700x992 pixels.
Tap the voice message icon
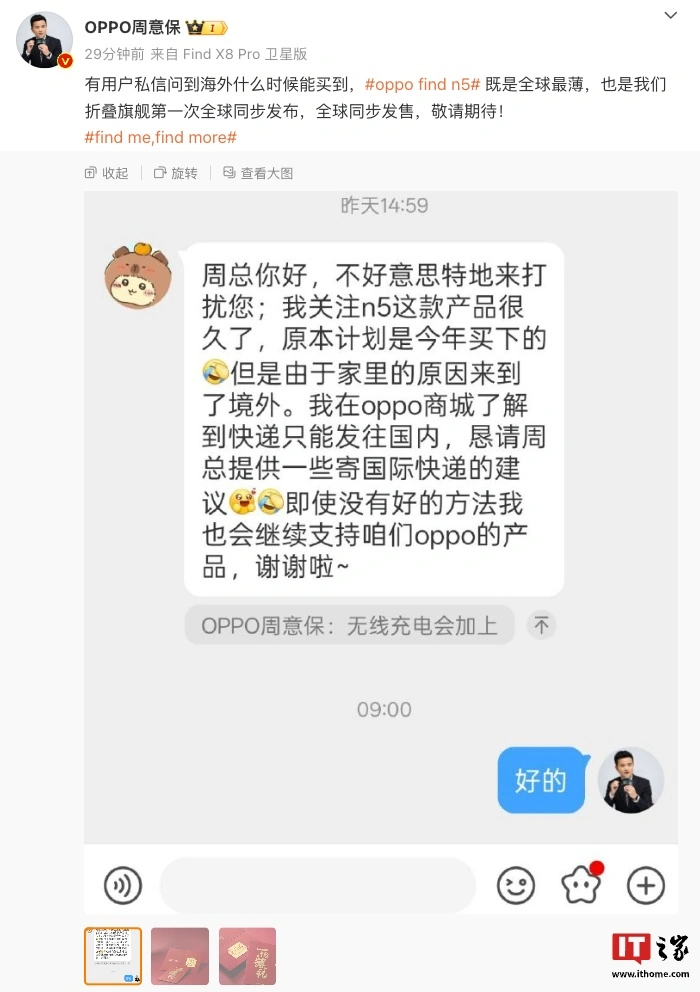pos(123,885)
